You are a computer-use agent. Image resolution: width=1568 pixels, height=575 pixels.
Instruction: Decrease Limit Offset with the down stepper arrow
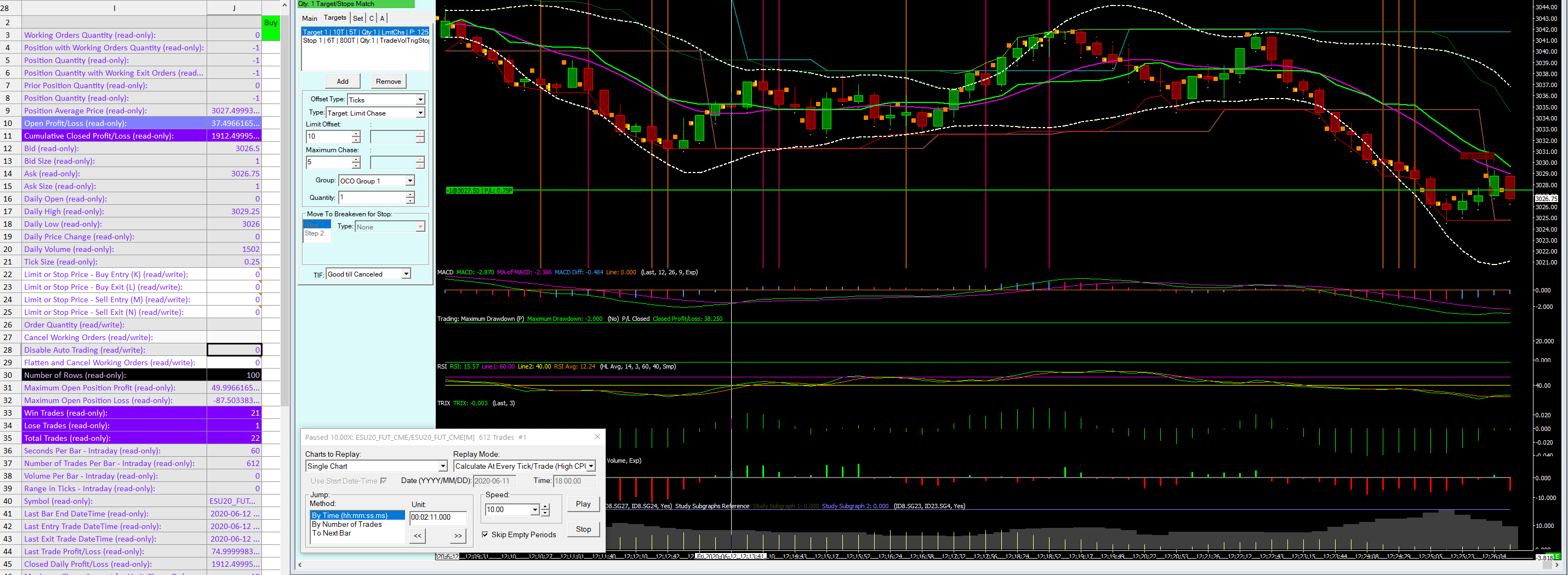[x=356, y=140]
